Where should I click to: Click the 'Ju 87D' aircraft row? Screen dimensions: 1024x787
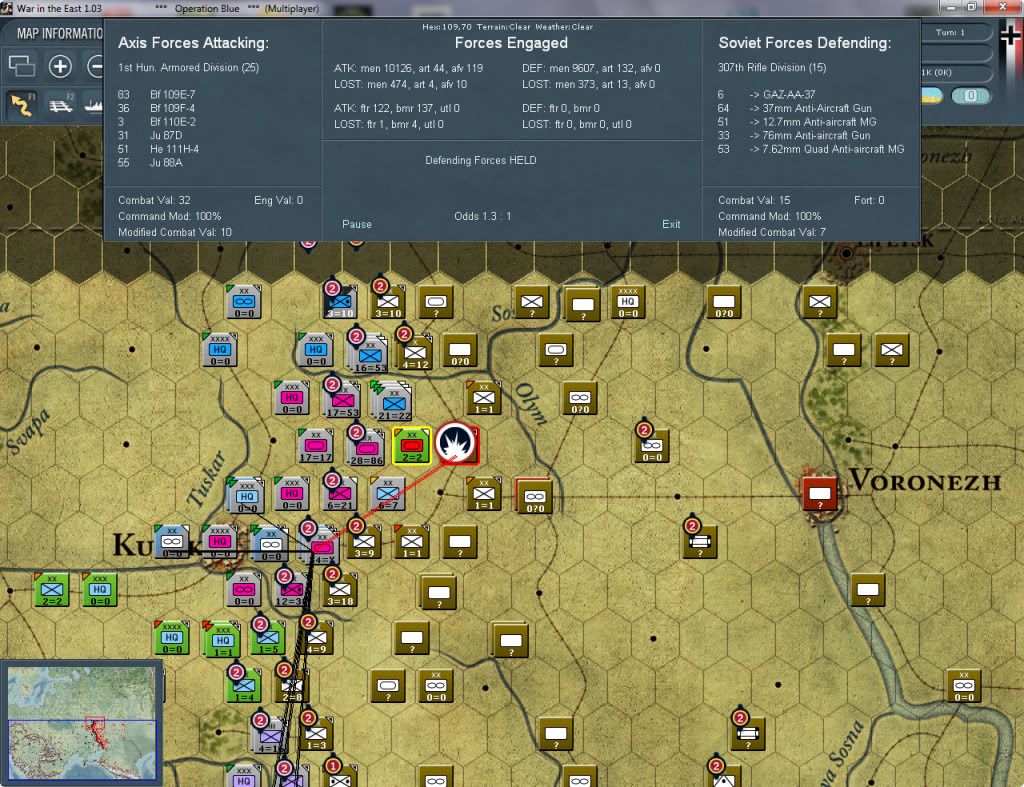(x=150, y=135)
